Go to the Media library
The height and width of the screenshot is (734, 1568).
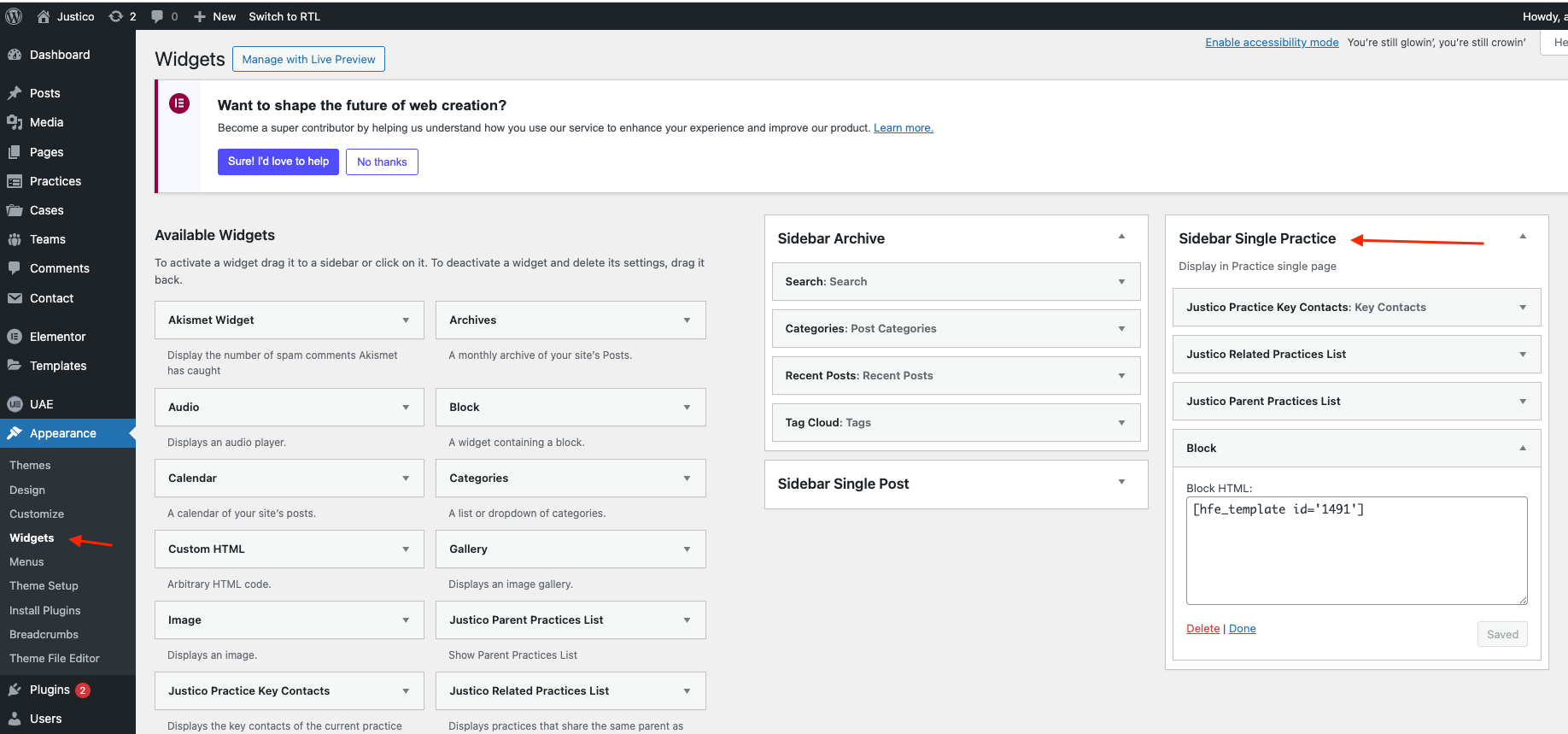point(46,122)
